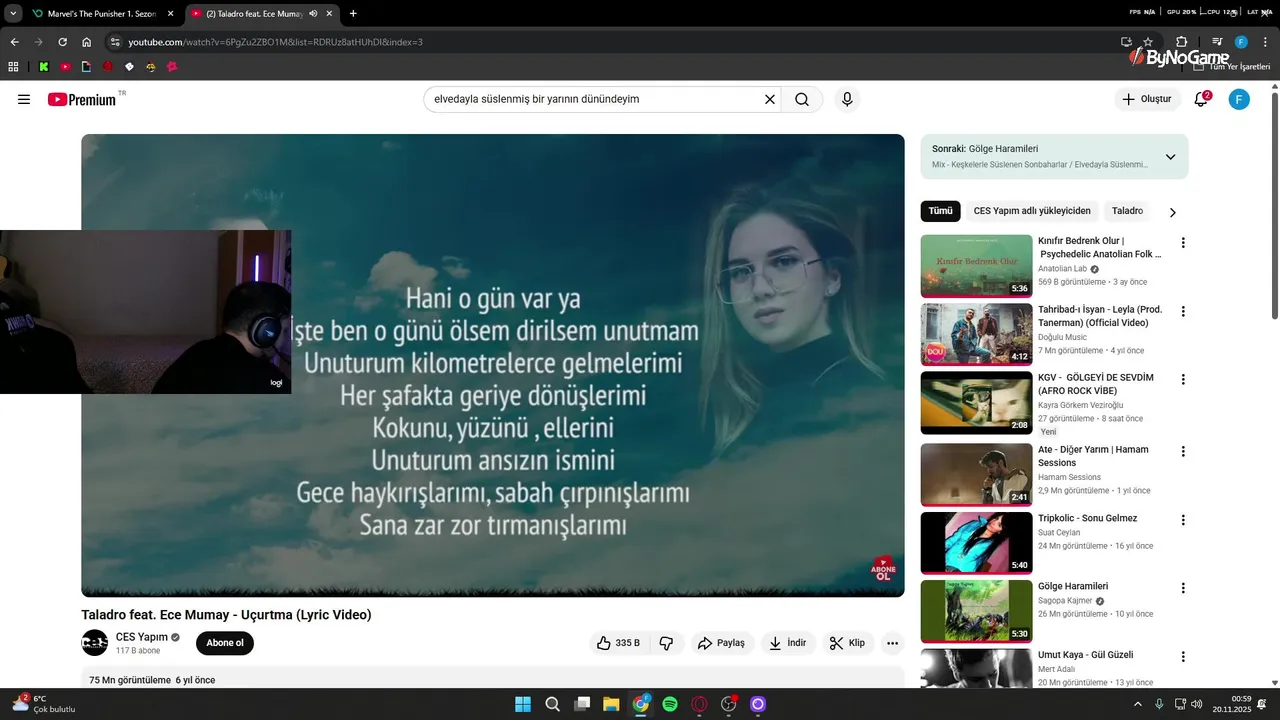
Task: Close the Marvel's The Punisher tab
Action: (170, 14)
